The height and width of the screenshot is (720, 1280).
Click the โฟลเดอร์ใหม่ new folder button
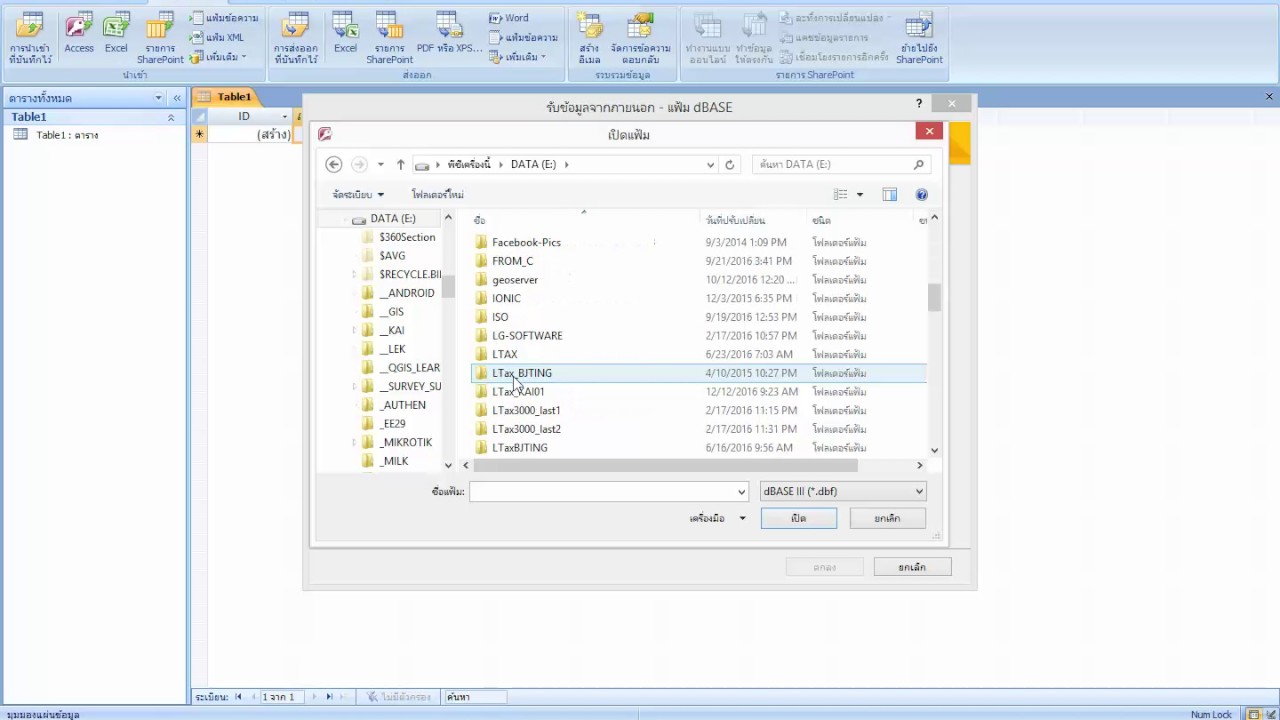[437, 194]
